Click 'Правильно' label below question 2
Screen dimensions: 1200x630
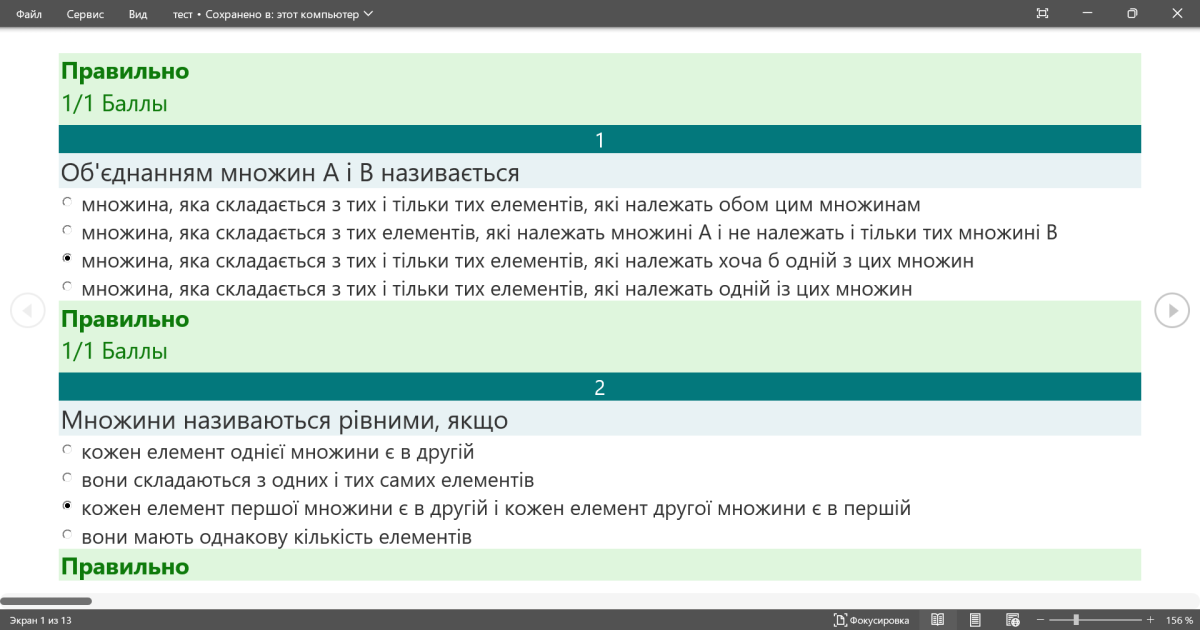(125, 567)
